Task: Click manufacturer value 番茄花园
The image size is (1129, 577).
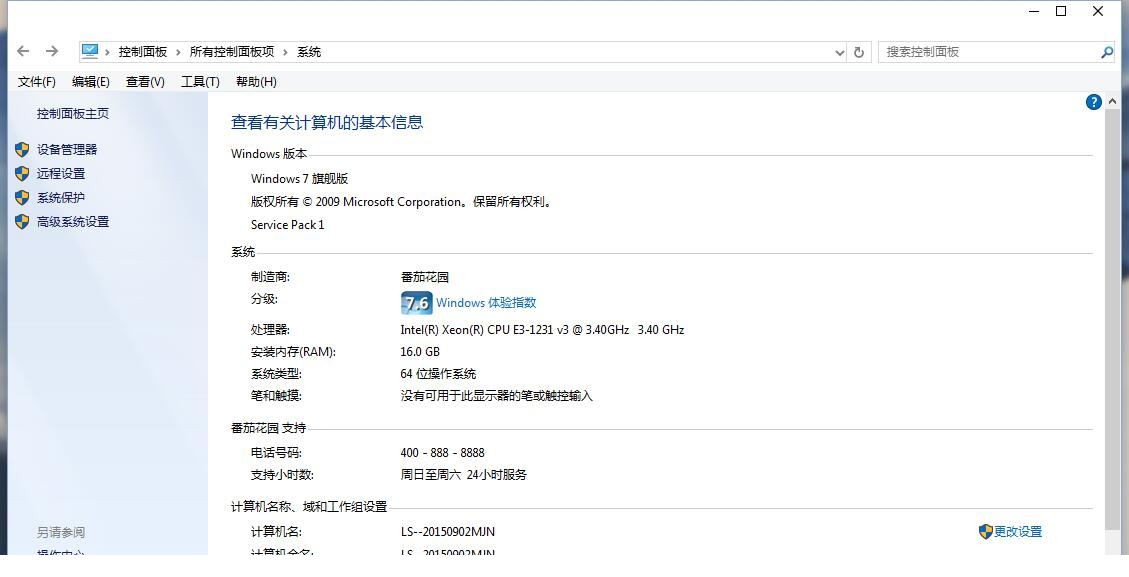Action: coord(425,277)
